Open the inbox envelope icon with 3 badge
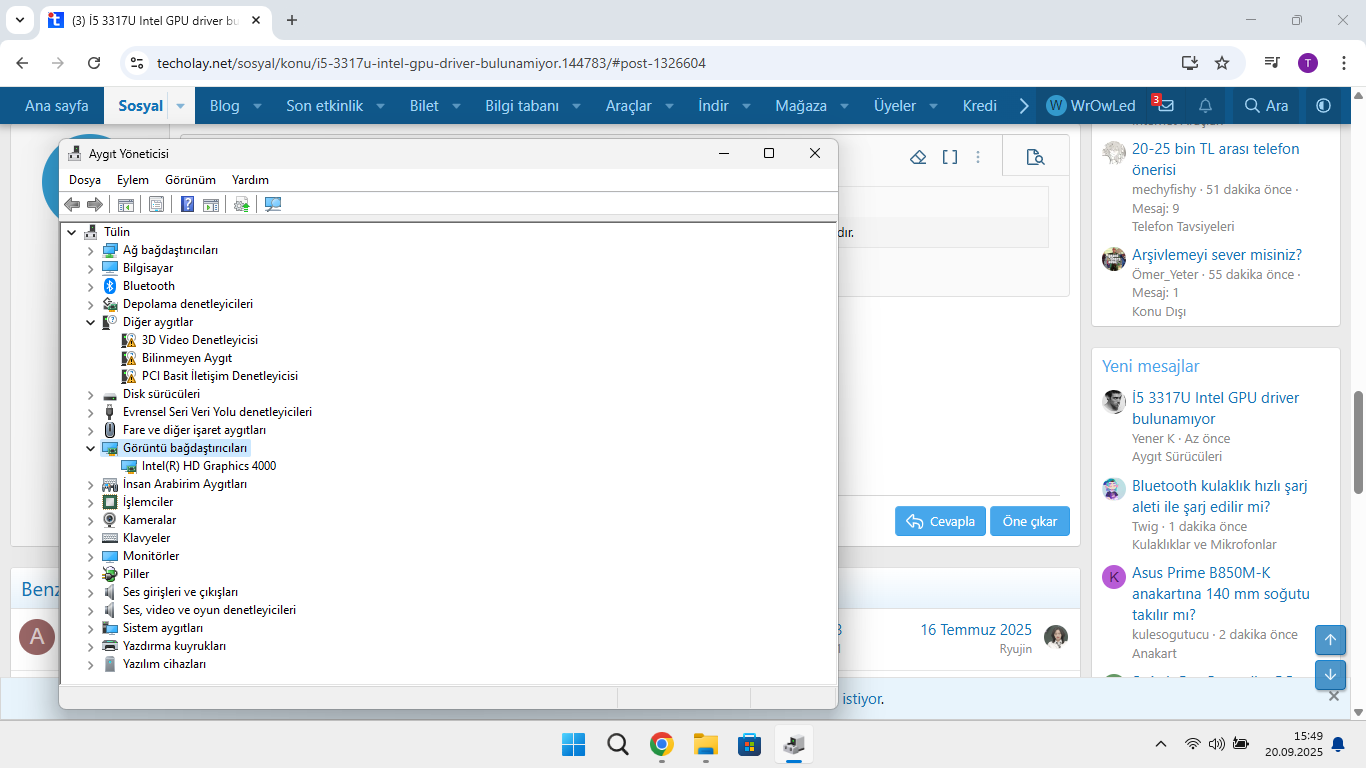 click(1164, 105)
